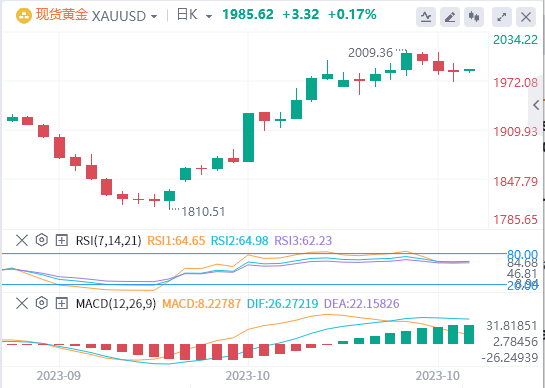This screenshot has width=545, height=388.
Task: Click price axis label 1972.08
Action: [x=515, y=83]
